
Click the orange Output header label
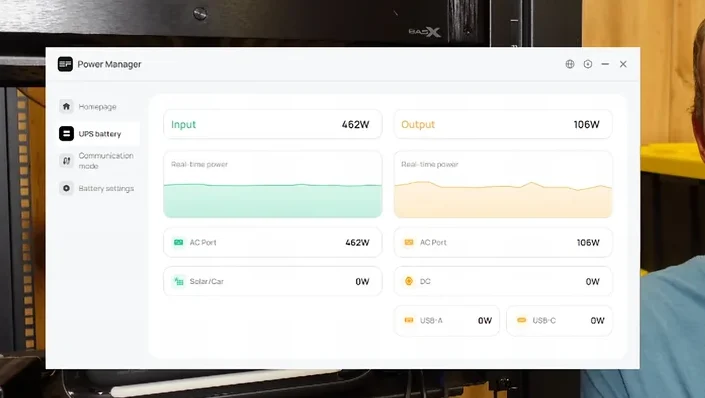418,125
